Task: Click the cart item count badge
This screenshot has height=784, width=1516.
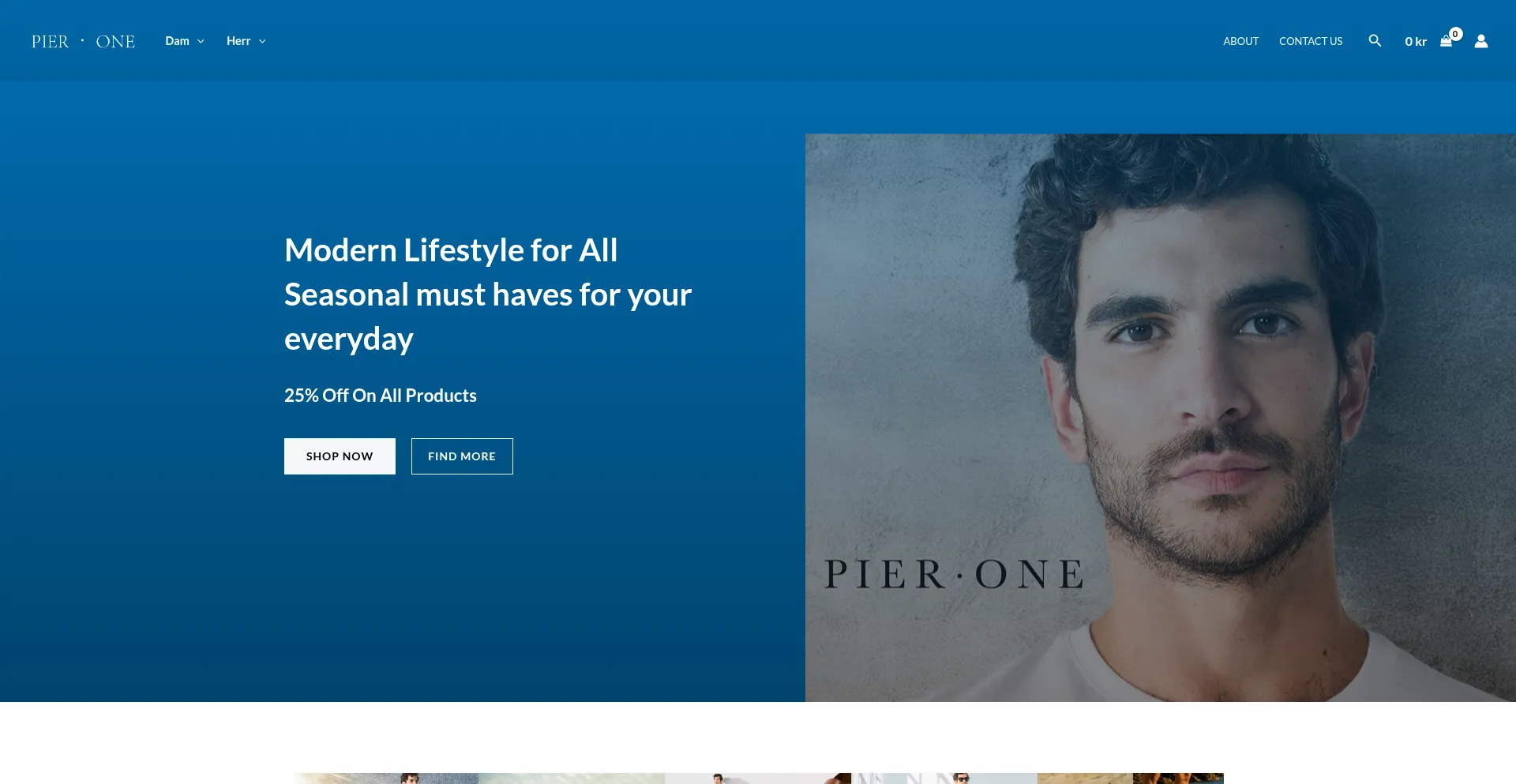Action: 1456,34
